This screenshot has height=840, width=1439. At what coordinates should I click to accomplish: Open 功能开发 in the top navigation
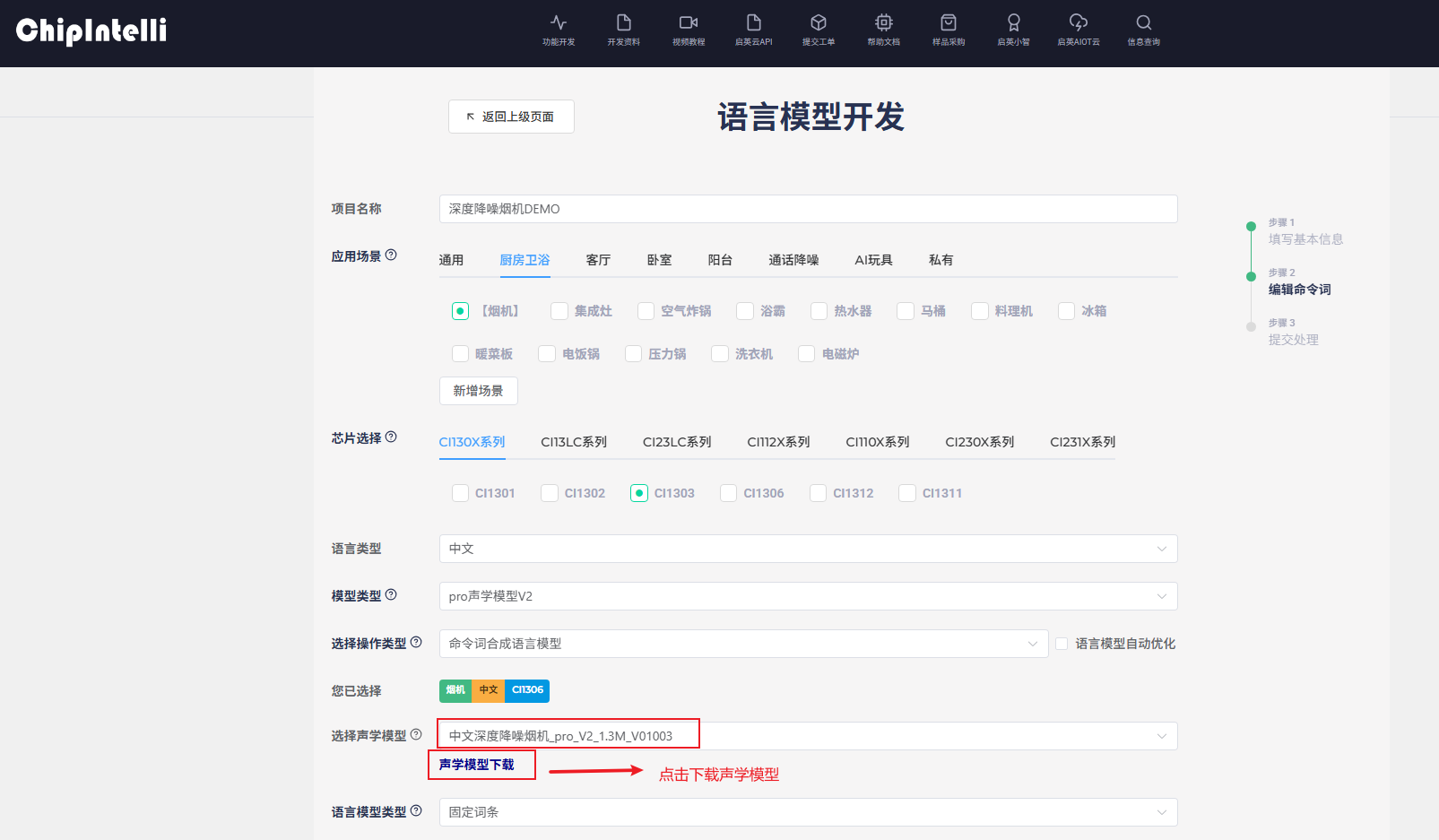558,29
